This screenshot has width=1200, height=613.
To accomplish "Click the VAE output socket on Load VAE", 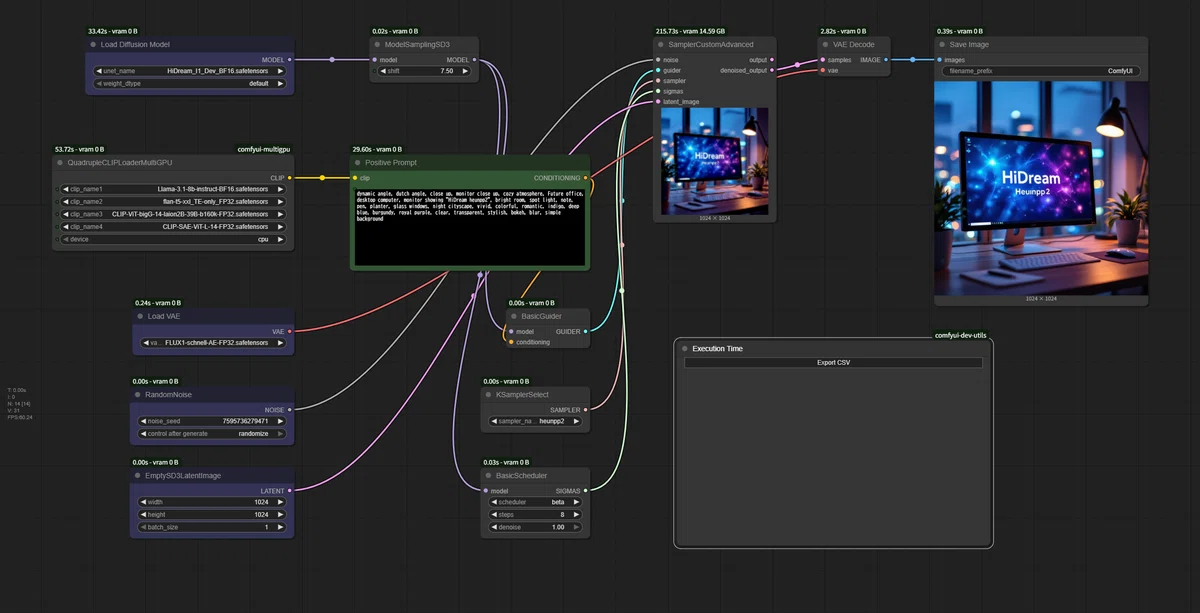I will [289, 331].
